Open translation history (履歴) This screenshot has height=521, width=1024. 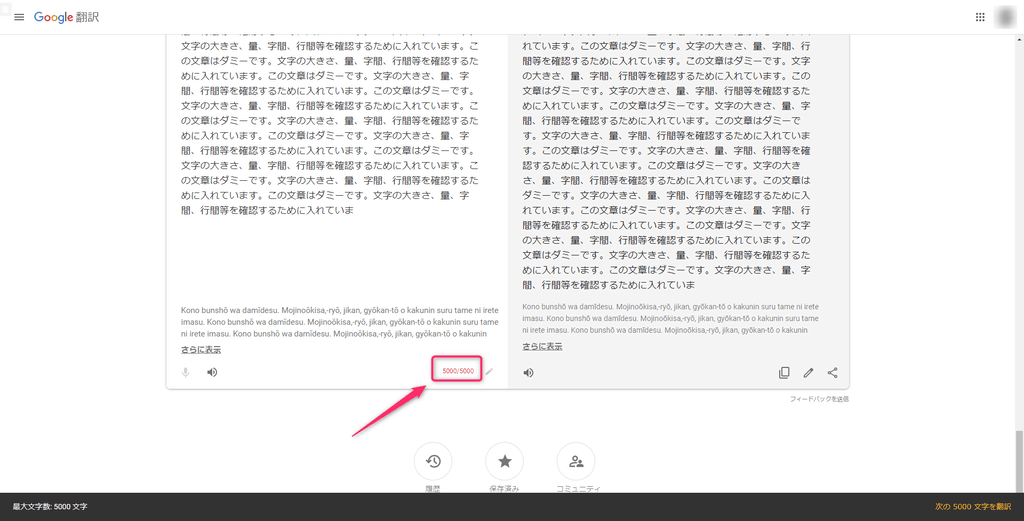433,461
